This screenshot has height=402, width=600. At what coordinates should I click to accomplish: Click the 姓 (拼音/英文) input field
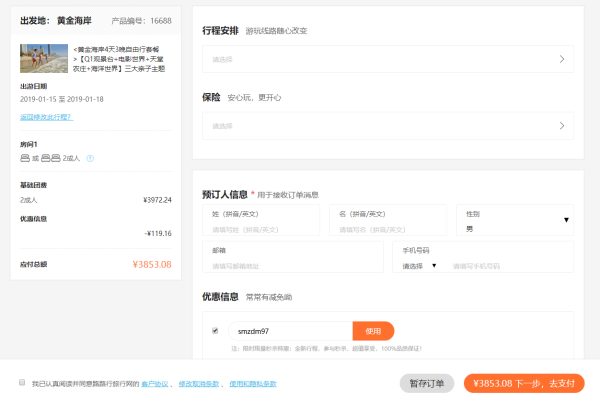coord(261,220)
